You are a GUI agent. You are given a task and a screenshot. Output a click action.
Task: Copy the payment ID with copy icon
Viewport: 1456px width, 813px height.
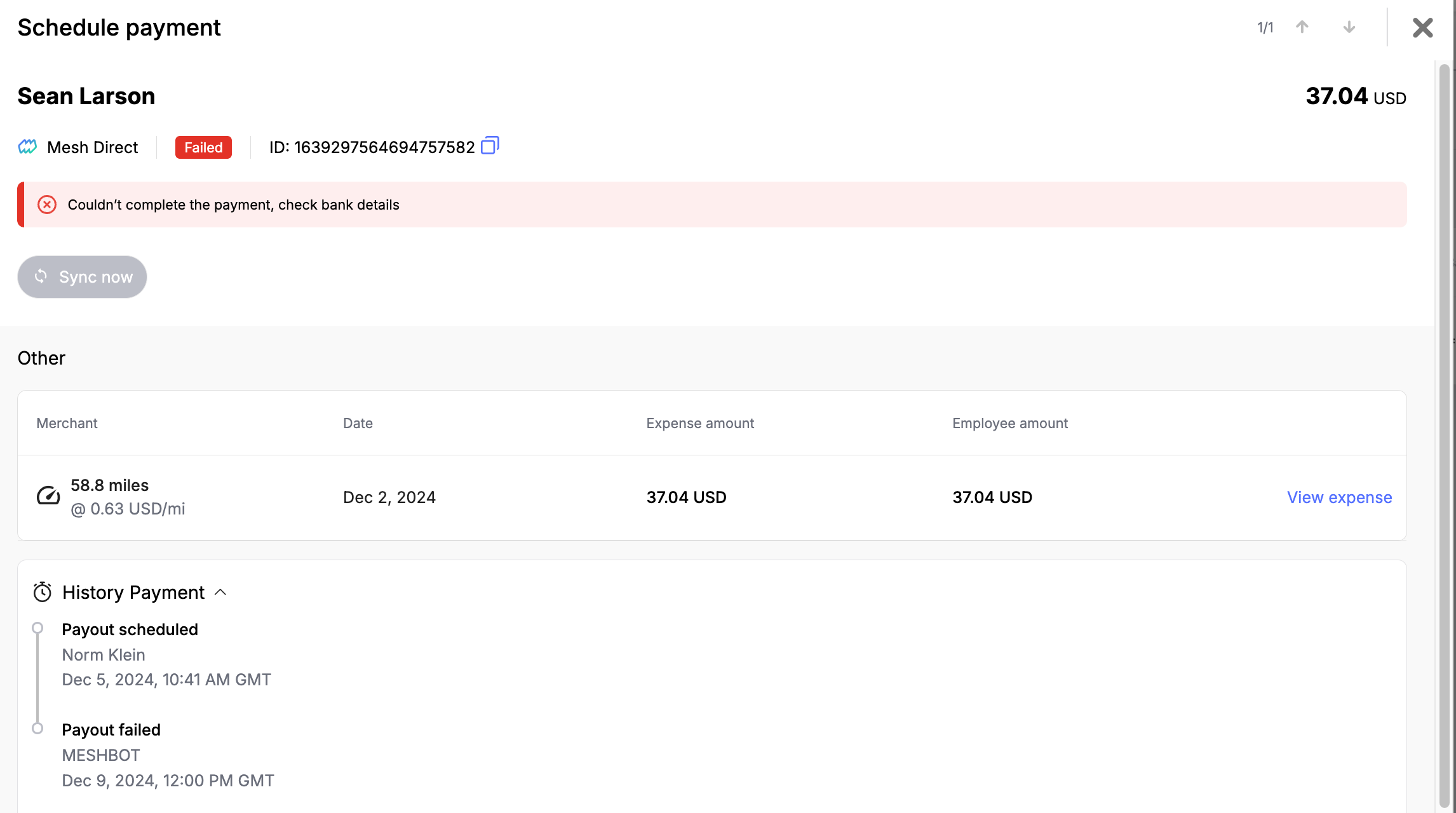pyautogui.click(x=490, y=146)
